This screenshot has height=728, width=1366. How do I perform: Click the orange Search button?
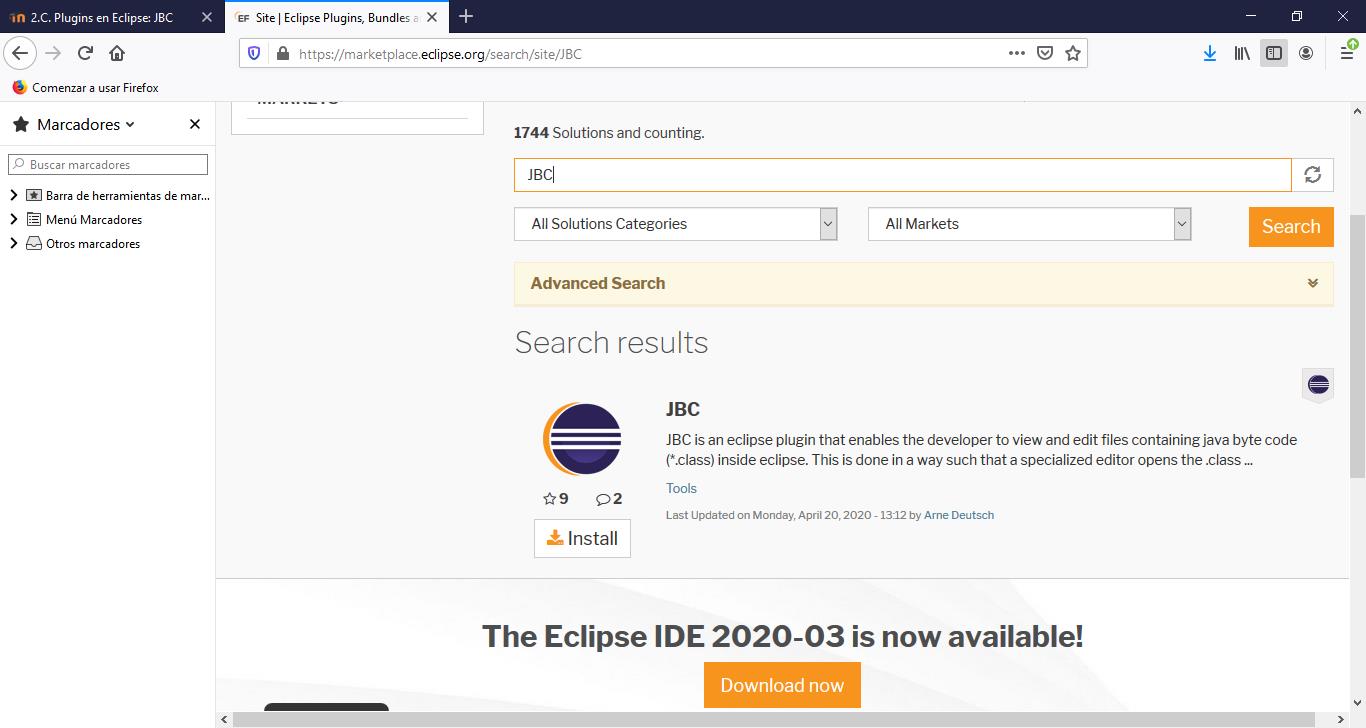(x=1291, y=226)
